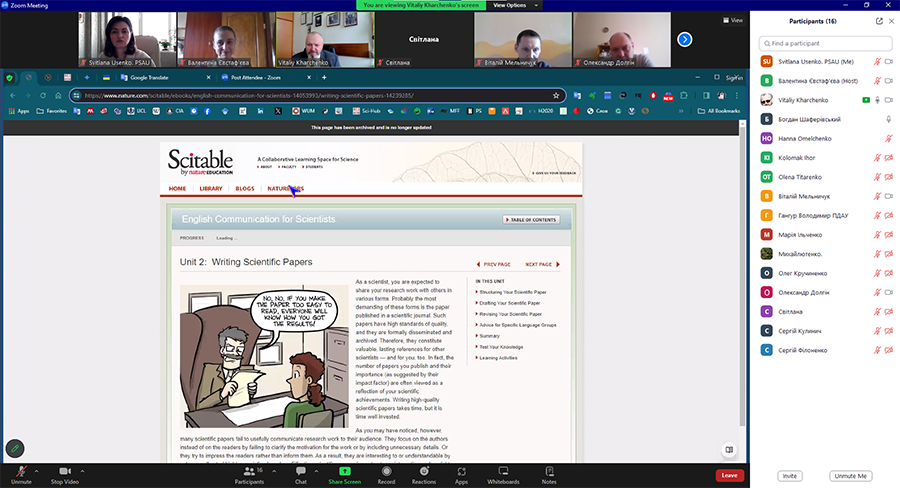Open the Favorites bookmarks folder
The width and height of the screenshot is (900, 488).
click(x=51, y=111)
